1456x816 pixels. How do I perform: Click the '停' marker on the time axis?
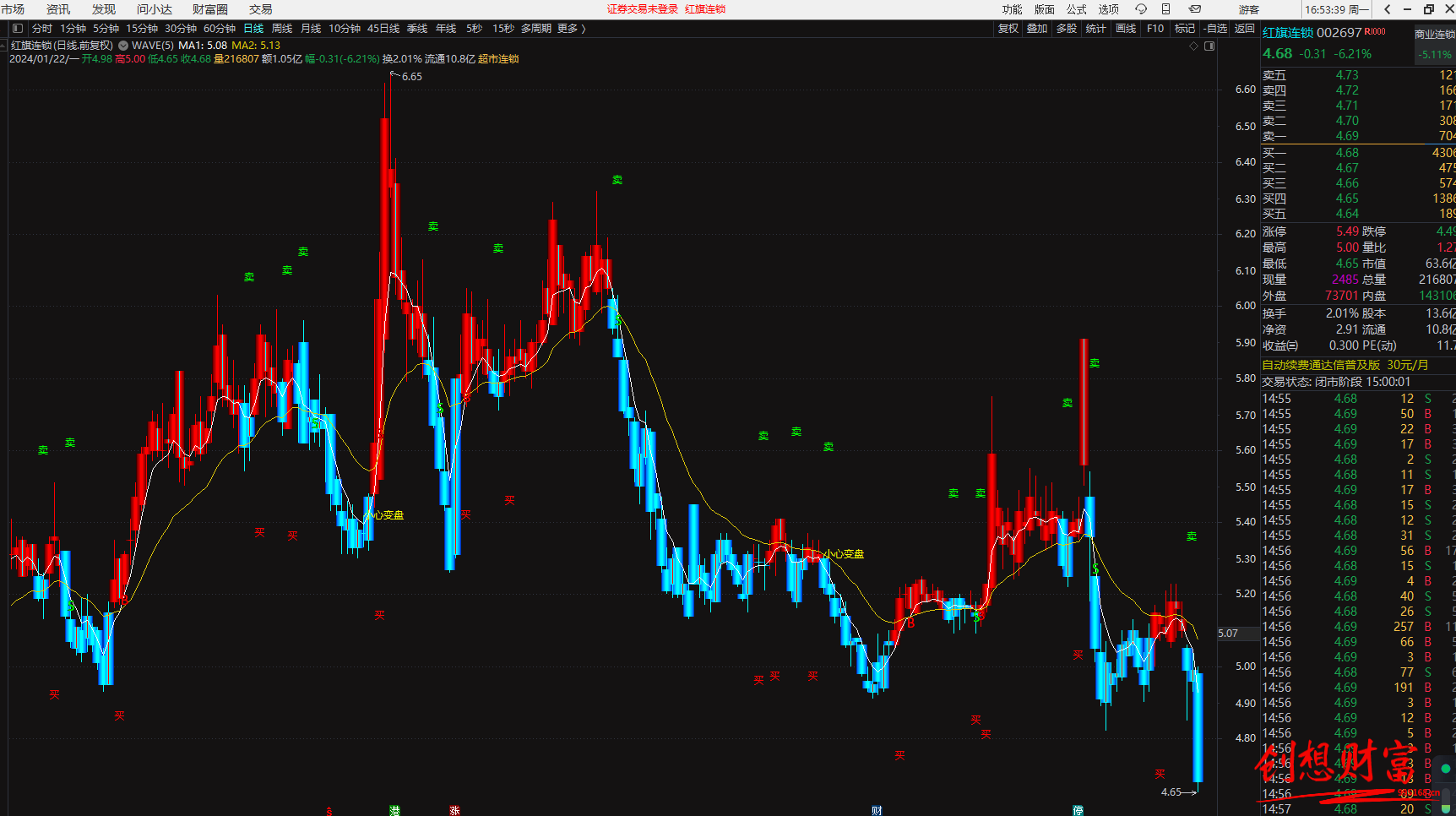[x=1078, y=811]
